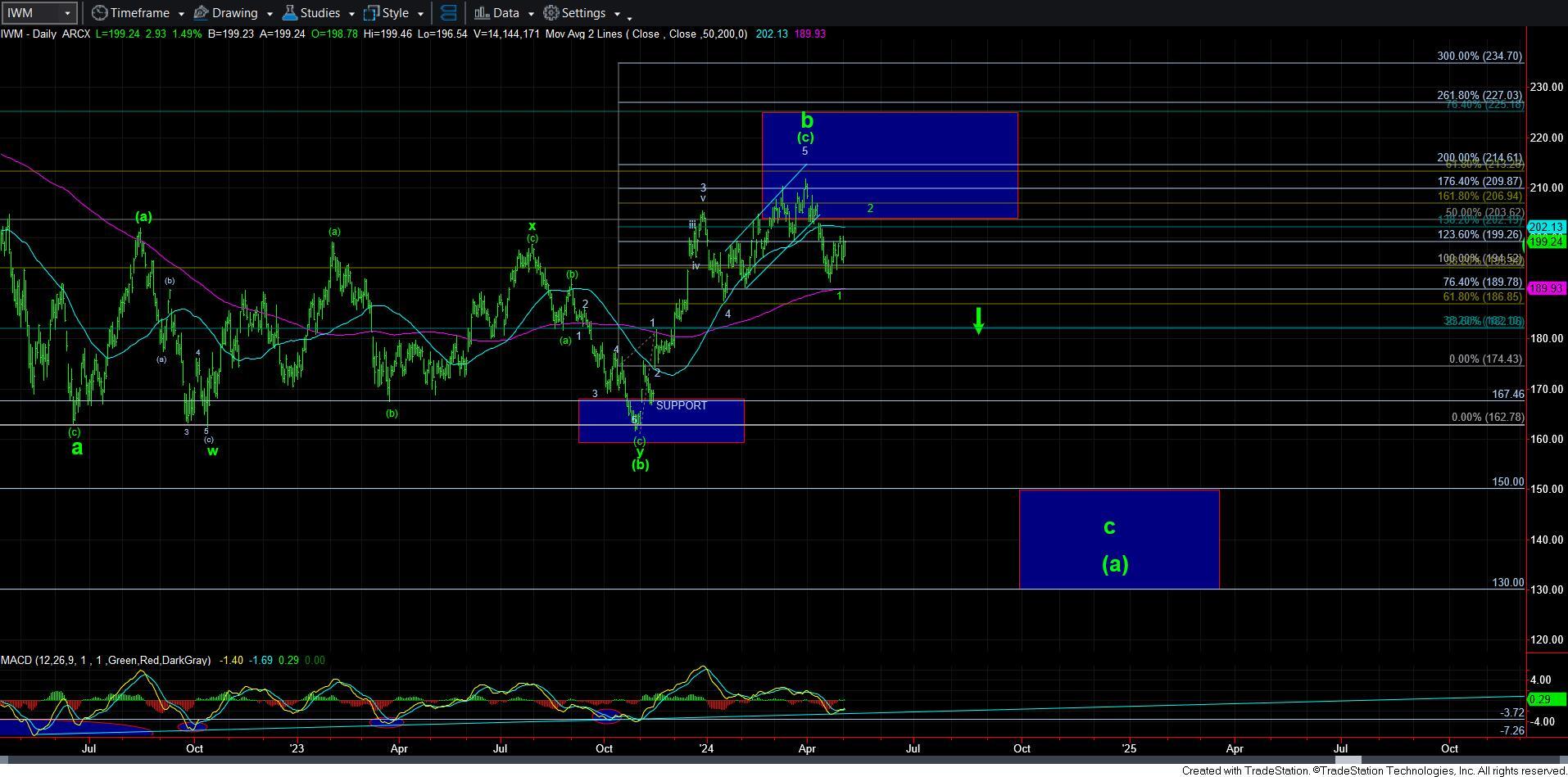Click the blue stacked panels icon
The width and height of the screenshot is (1568, 777).
(448, 13)
